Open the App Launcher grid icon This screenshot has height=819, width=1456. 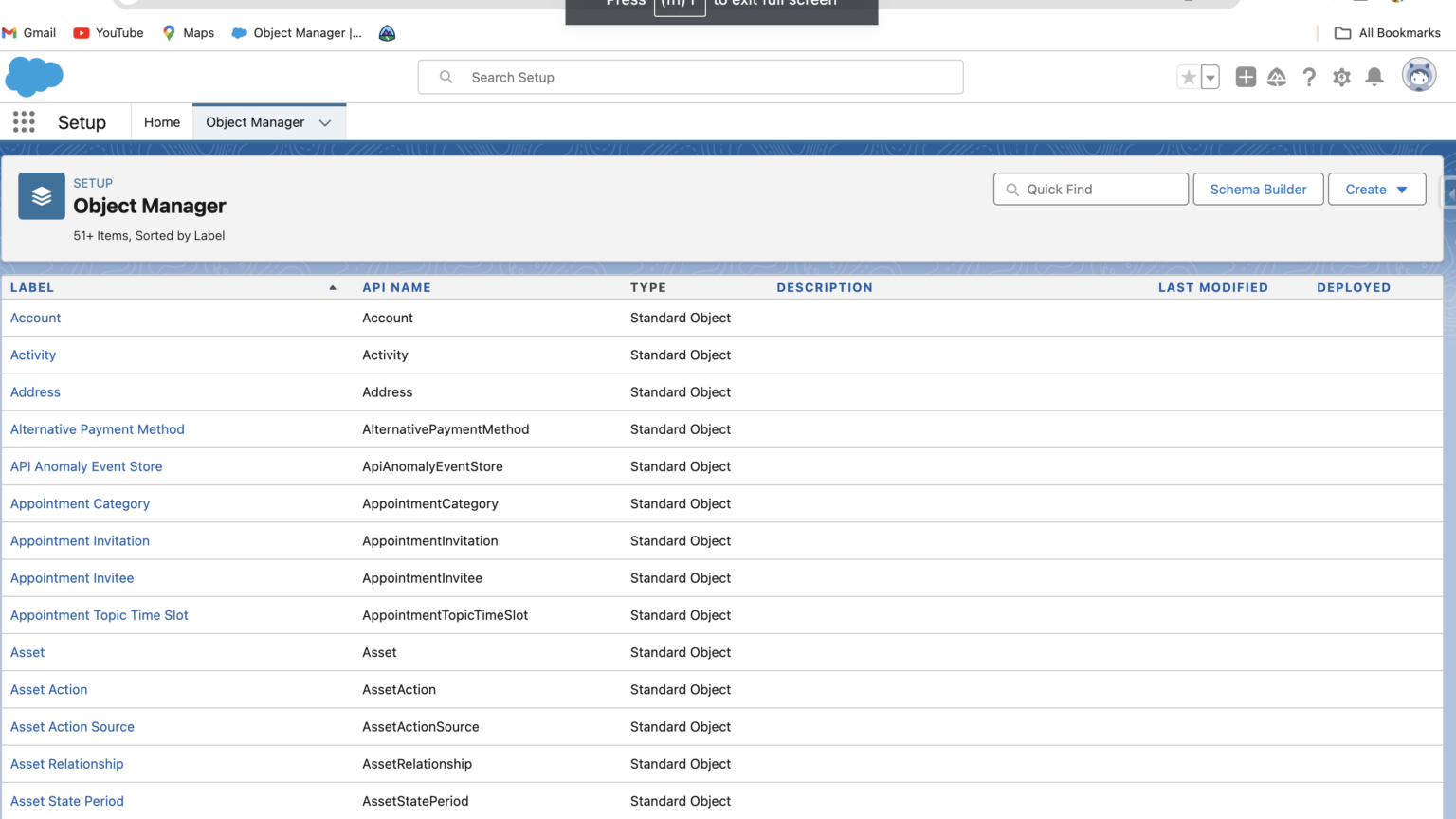click(23, 121)
